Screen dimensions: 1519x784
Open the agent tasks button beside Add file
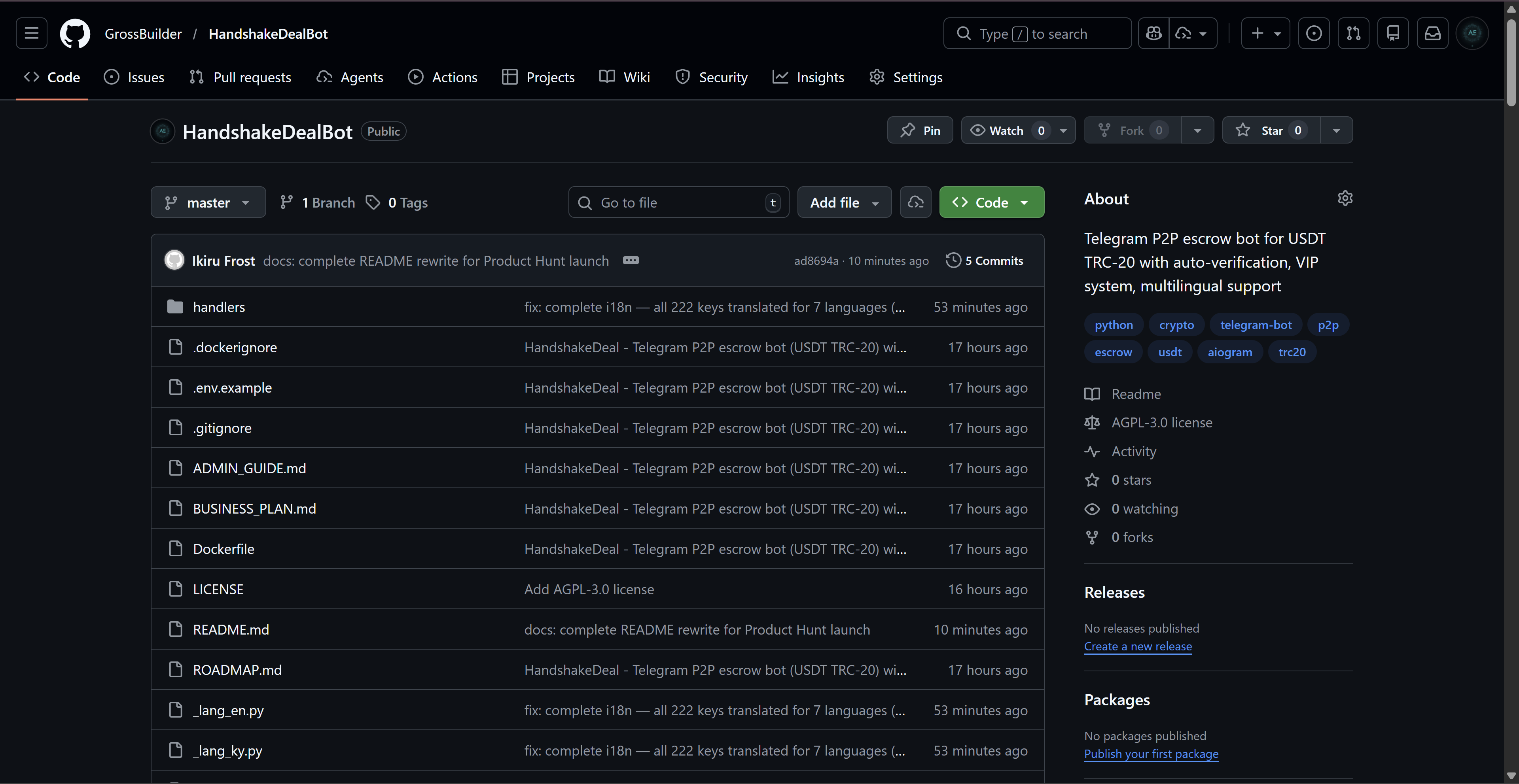click(x=915, y=202)
